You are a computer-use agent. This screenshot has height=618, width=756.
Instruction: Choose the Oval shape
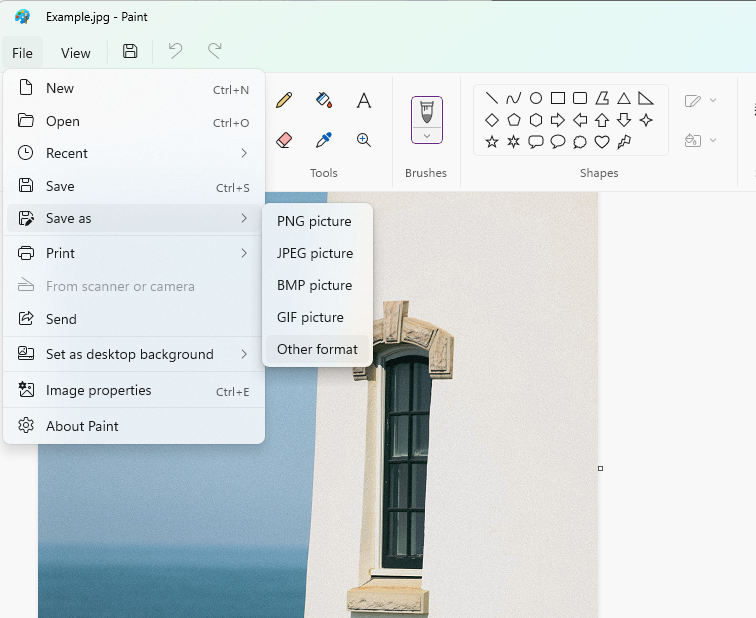(x=536, y=98)
